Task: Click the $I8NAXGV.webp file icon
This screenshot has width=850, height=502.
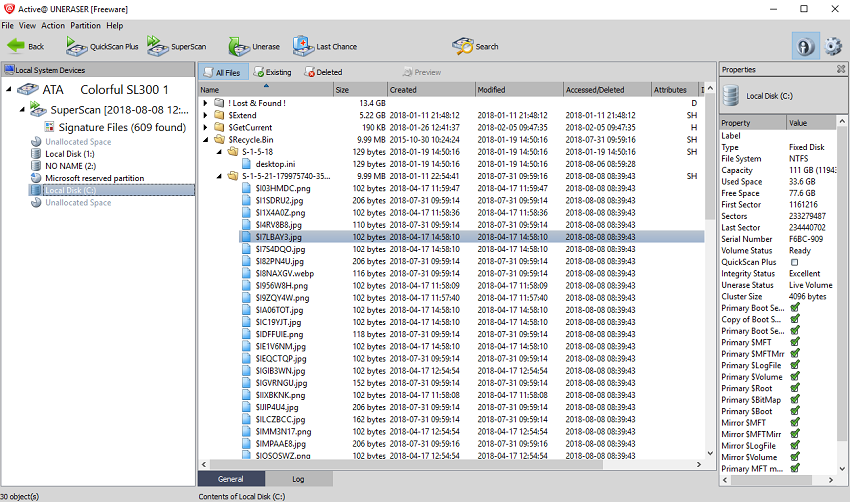Action: point(246,273)
